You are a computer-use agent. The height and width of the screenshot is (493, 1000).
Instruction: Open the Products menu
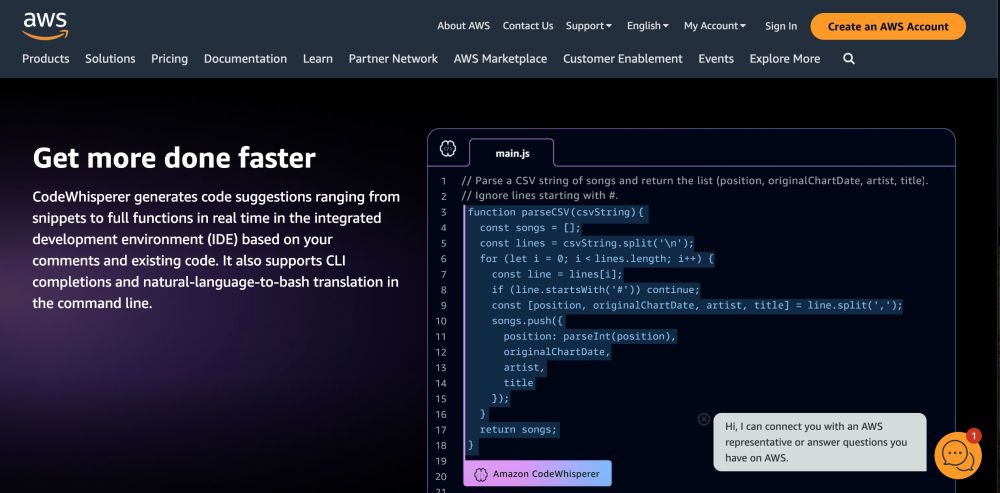pos(46,59)
